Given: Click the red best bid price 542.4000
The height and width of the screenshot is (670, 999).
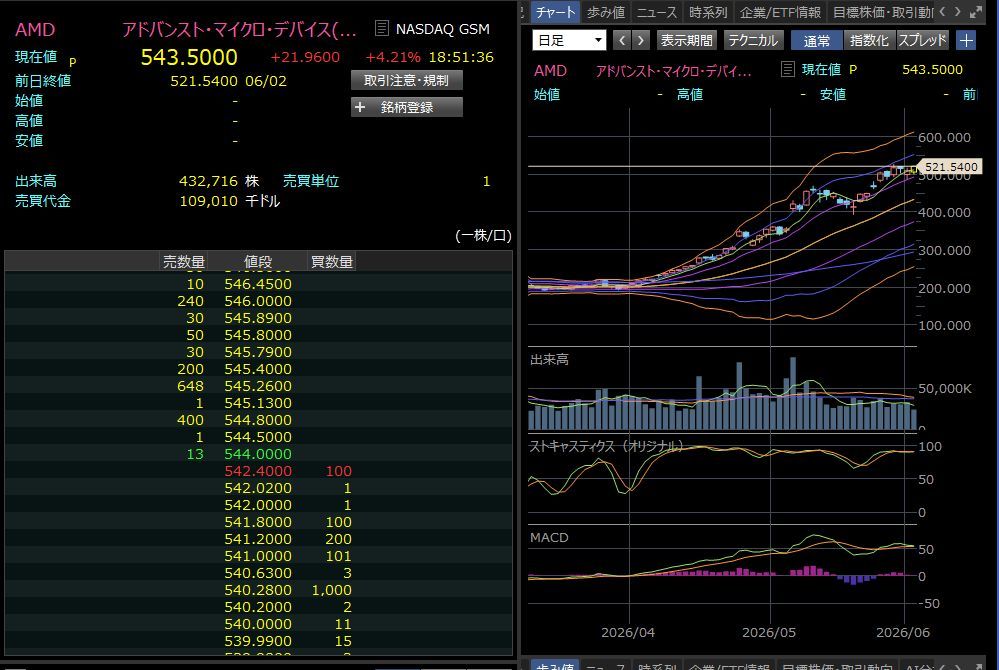Looking at the screenshot, I should 257,471.
